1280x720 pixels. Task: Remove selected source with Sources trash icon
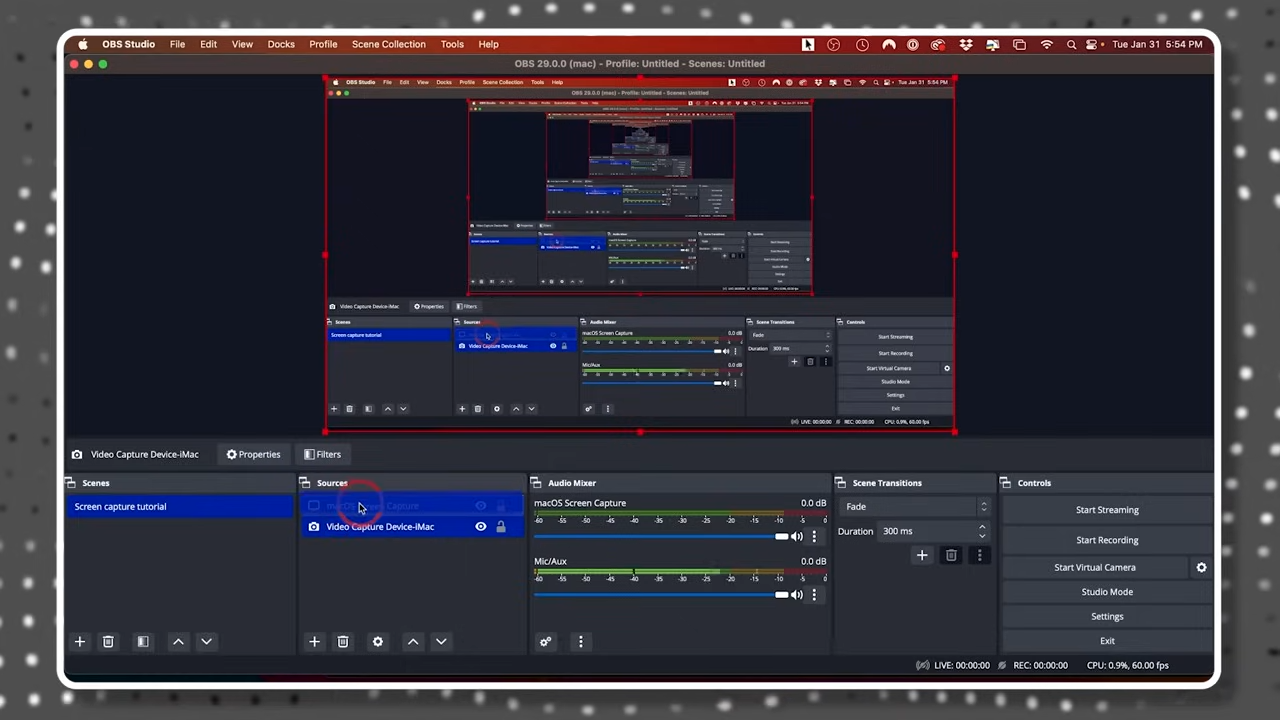[342, 642]
